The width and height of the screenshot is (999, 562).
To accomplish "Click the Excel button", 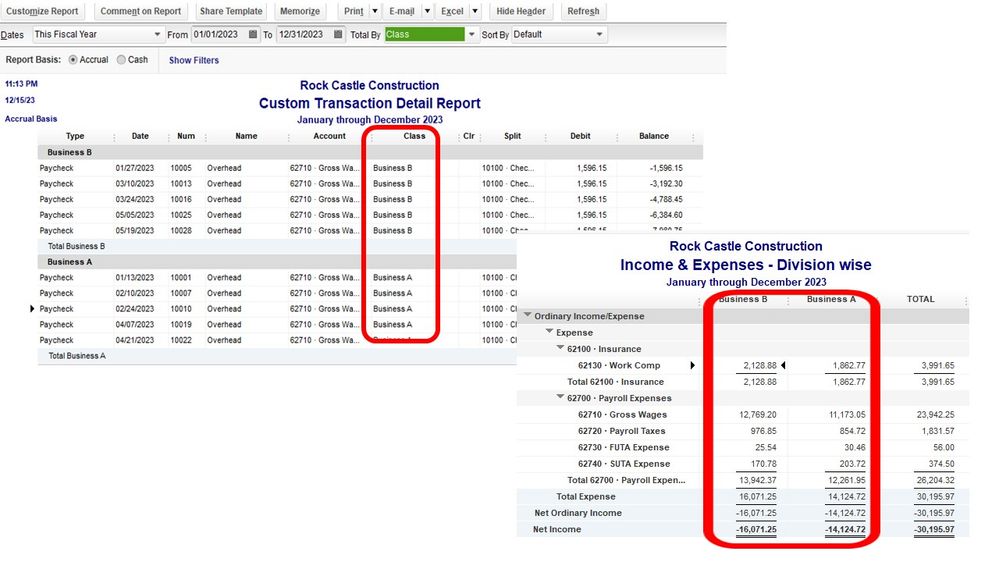I will 452,11.
